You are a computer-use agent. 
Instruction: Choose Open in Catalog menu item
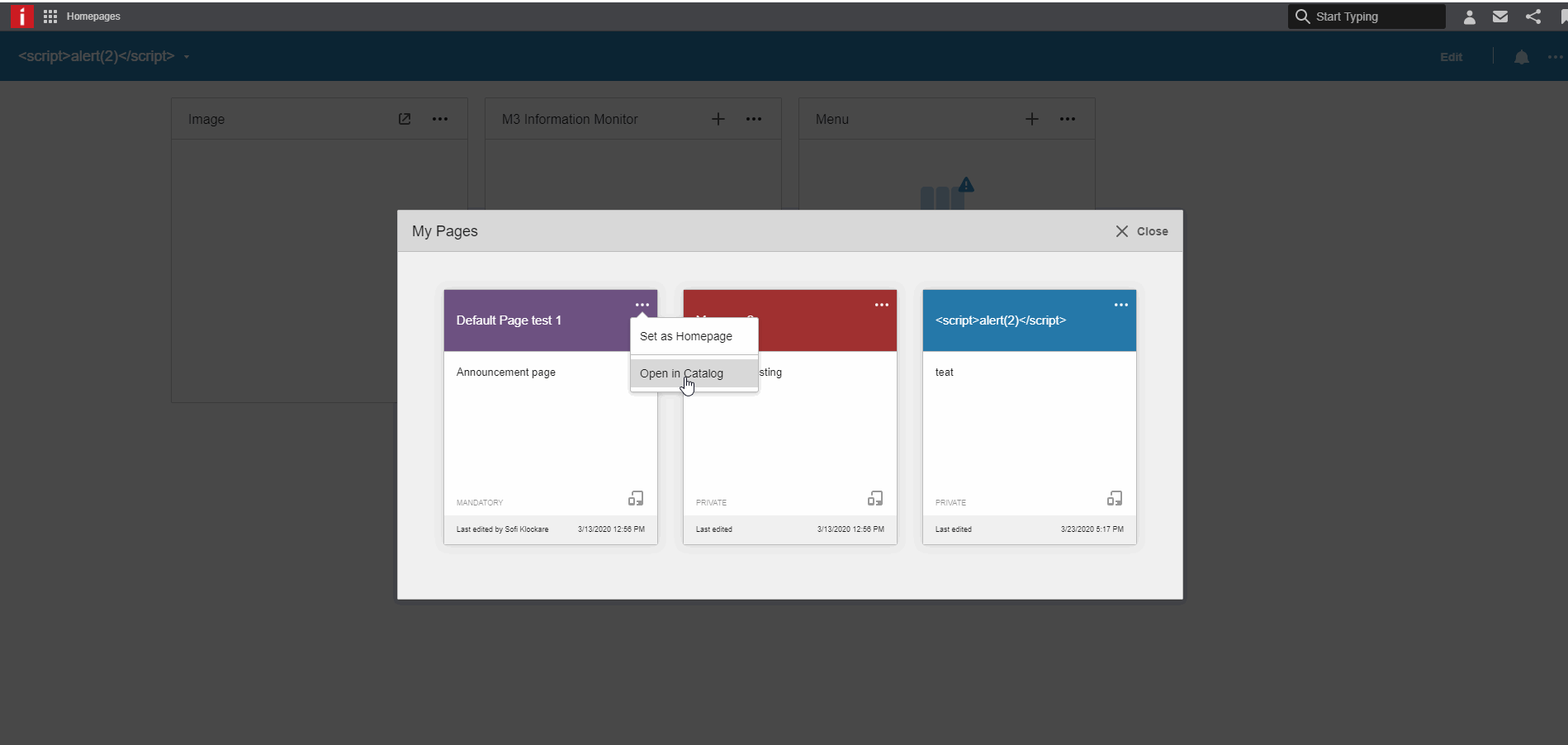694,373
